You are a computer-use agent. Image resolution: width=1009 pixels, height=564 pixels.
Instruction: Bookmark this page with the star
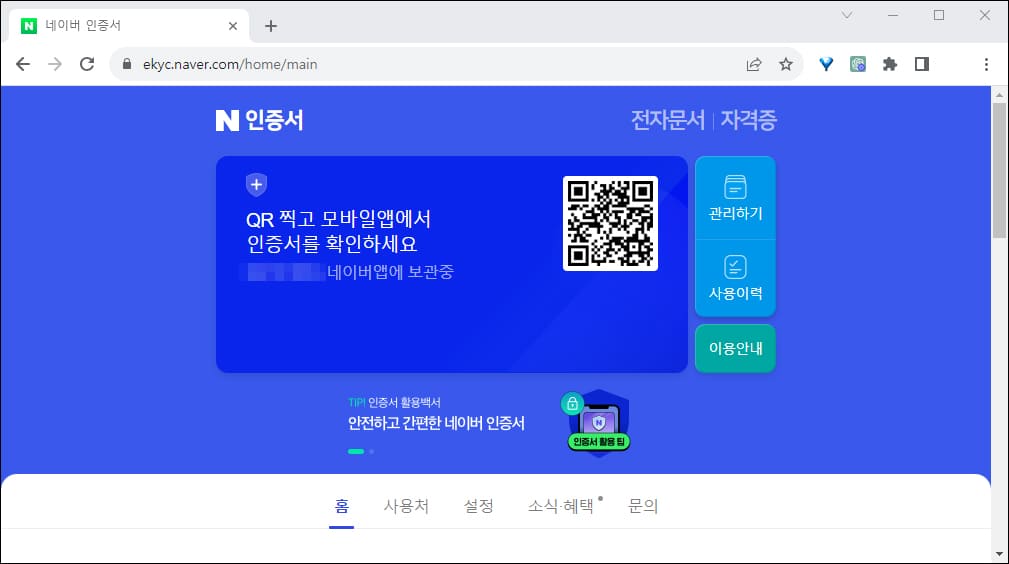pos(786,64)
